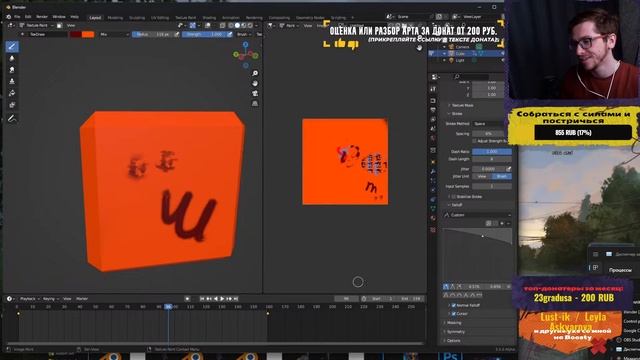Screen dimensions: 640x360
Task: Open the Output properties tab icon
Action: point(433,110)
